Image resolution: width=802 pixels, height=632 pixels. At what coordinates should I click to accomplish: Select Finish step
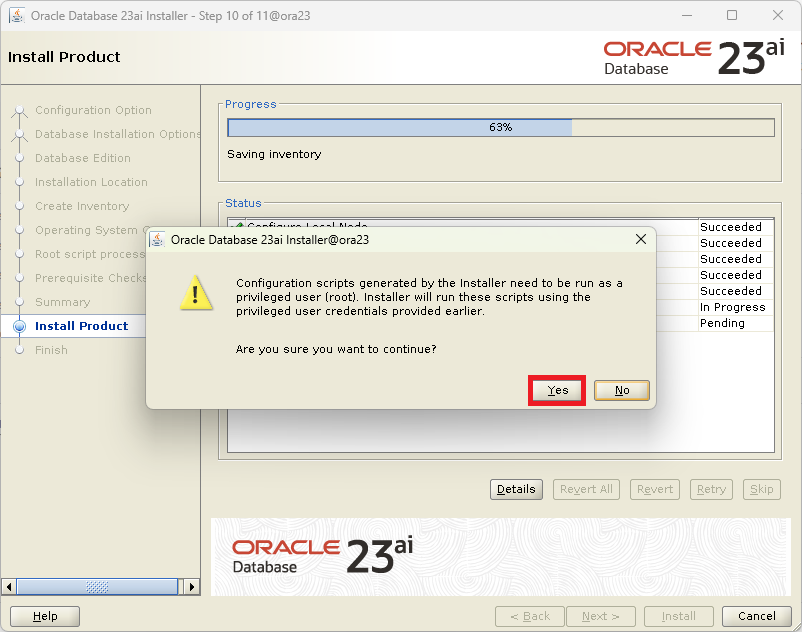(x=51, y=350)
